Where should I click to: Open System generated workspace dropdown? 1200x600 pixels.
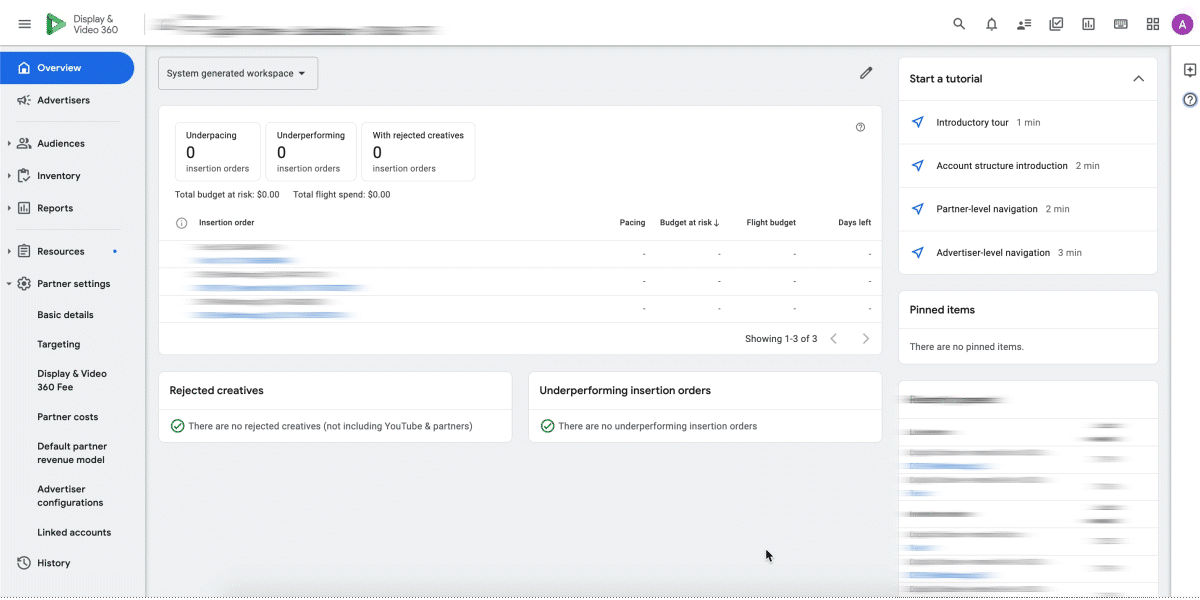[x=238, y=73]
